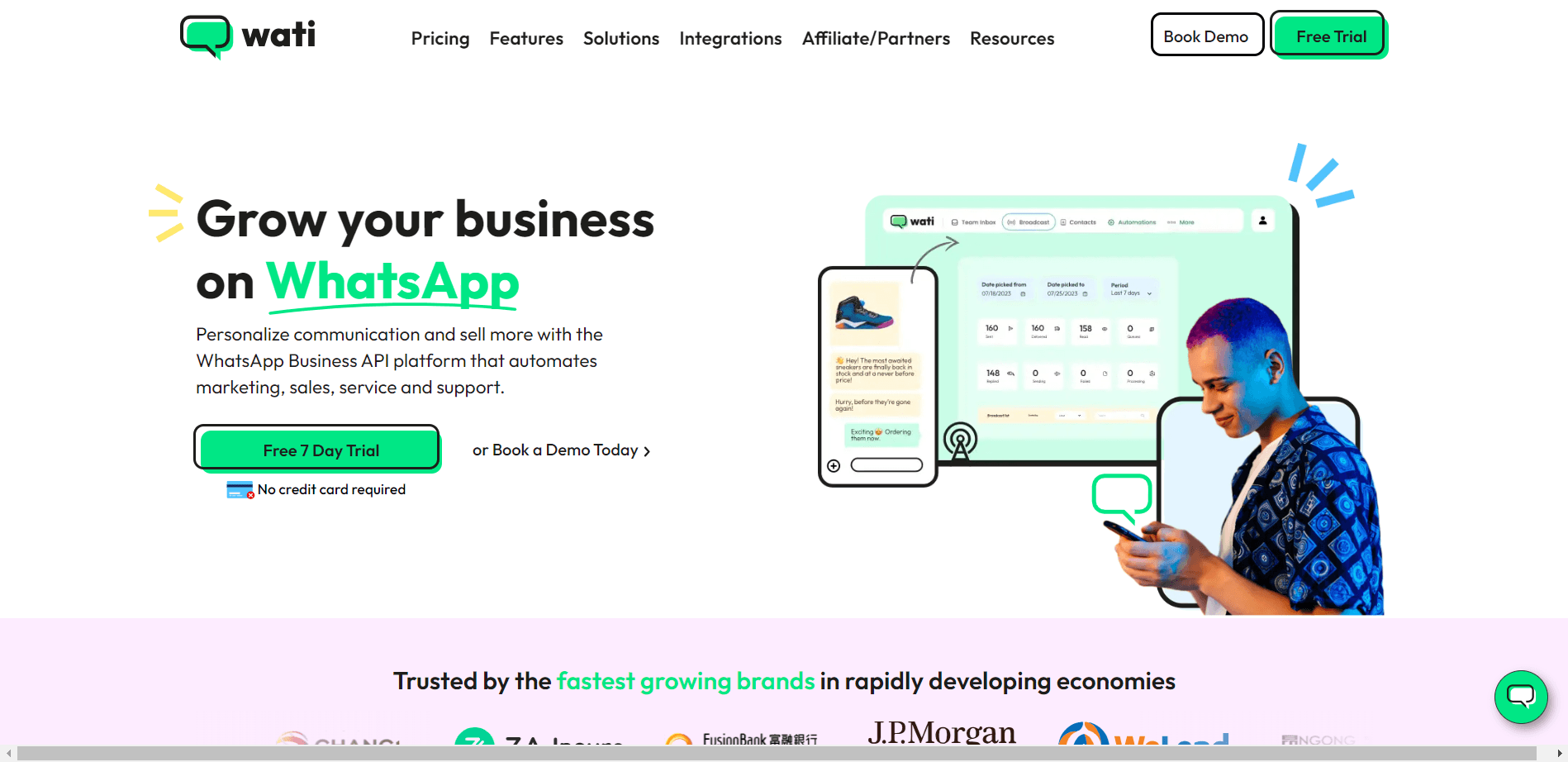Open the Pricing menu item

click(440, 39)
